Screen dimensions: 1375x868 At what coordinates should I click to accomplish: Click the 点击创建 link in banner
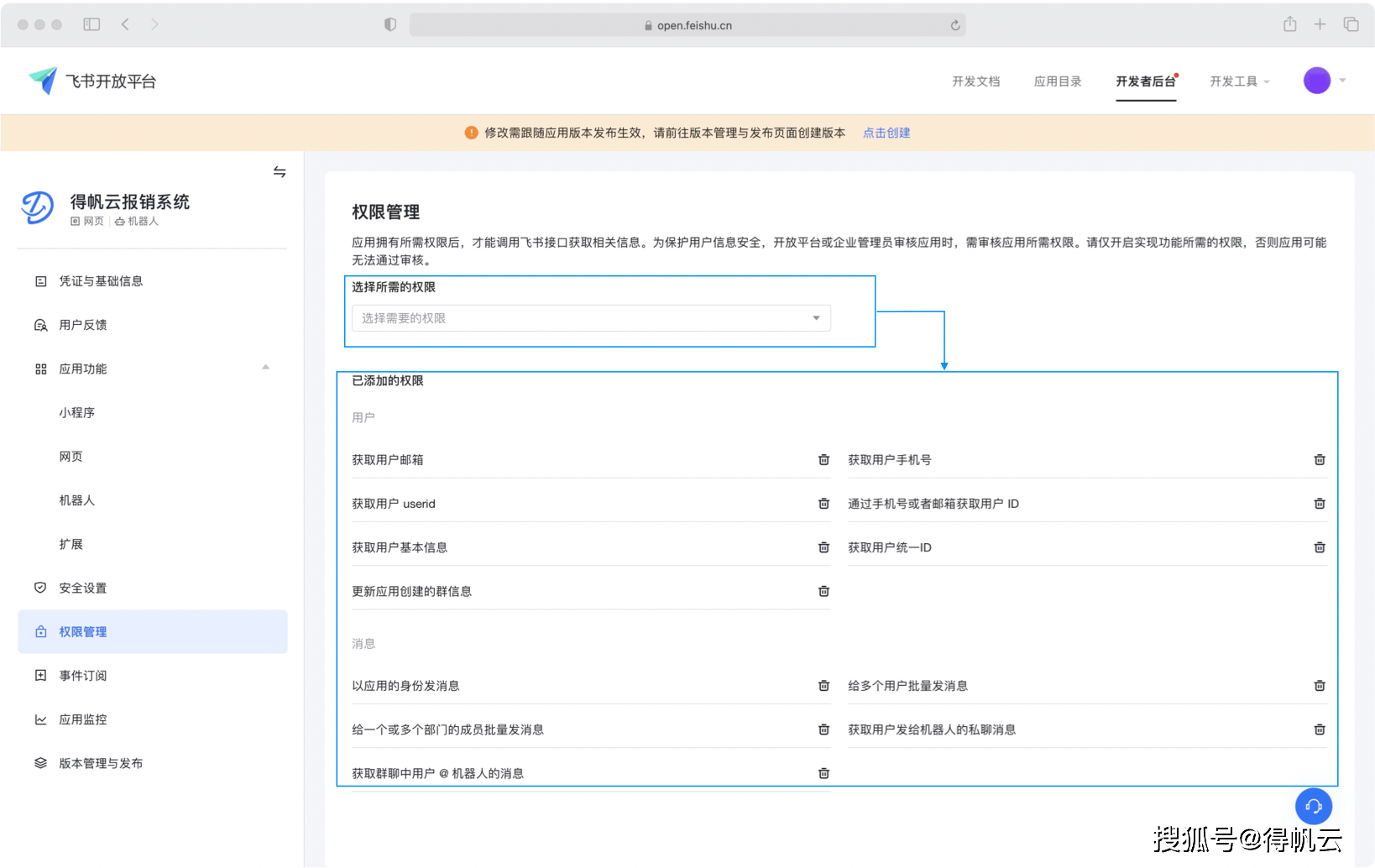pyautogui.click(x=886, y=133)
